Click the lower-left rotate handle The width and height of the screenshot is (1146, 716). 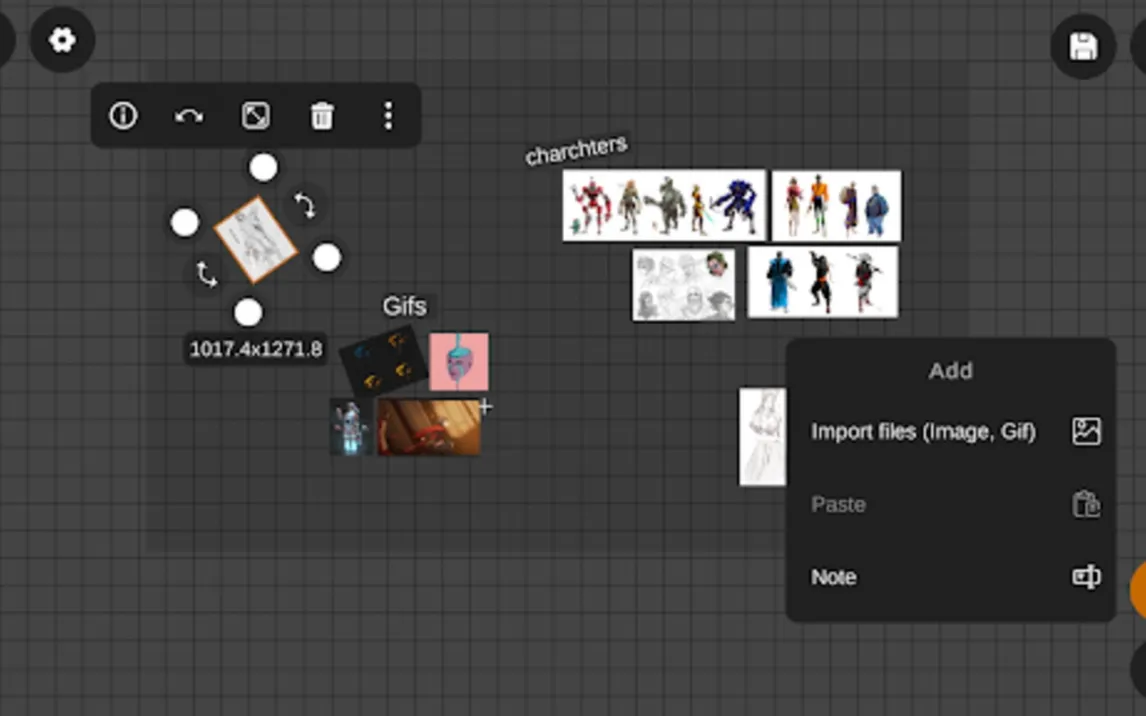207,274
